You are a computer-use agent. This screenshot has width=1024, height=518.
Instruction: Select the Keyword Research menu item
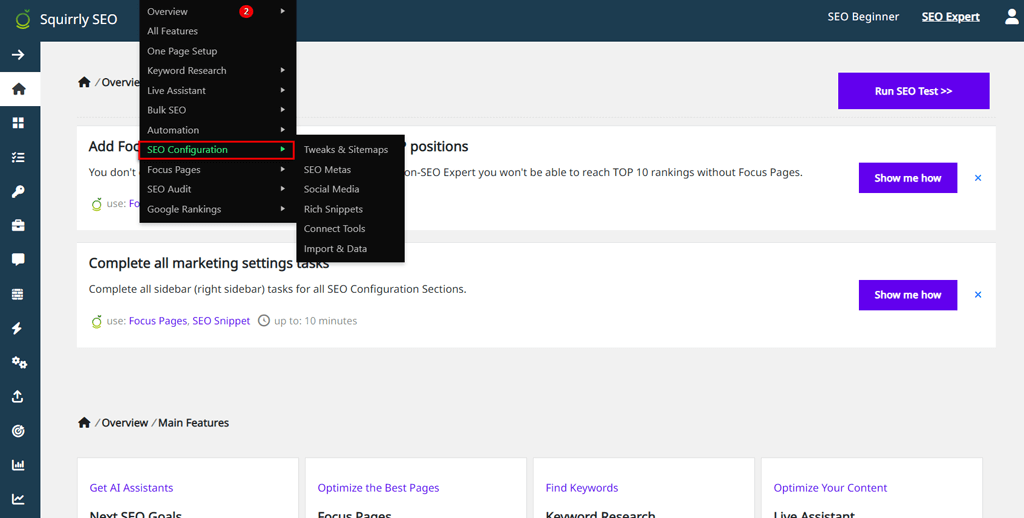(187, 71)
